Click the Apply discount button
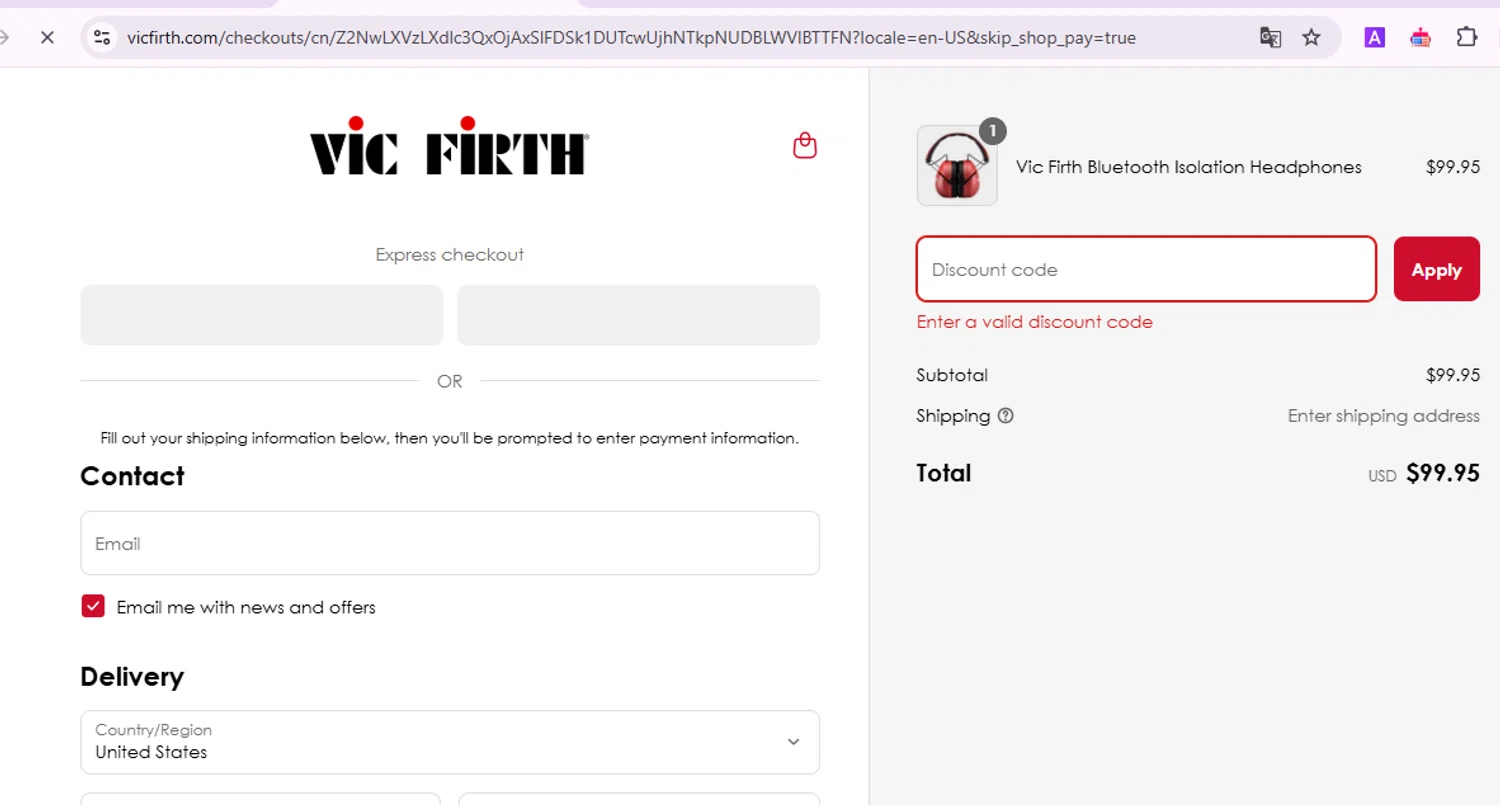 [x=1437, y=269]
